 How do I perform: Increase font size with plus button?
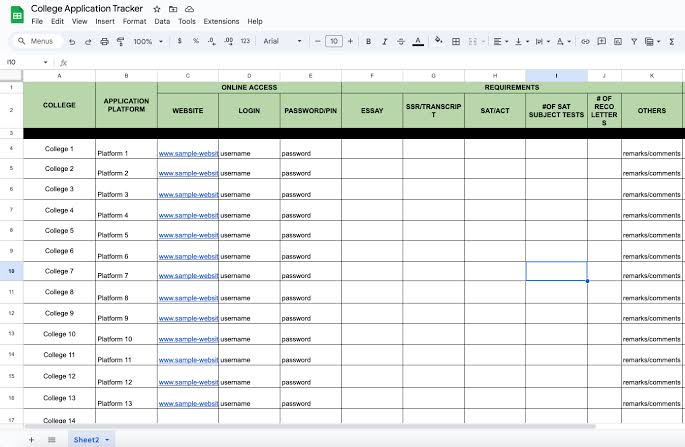pyautogui.click(x=350, y=41)
